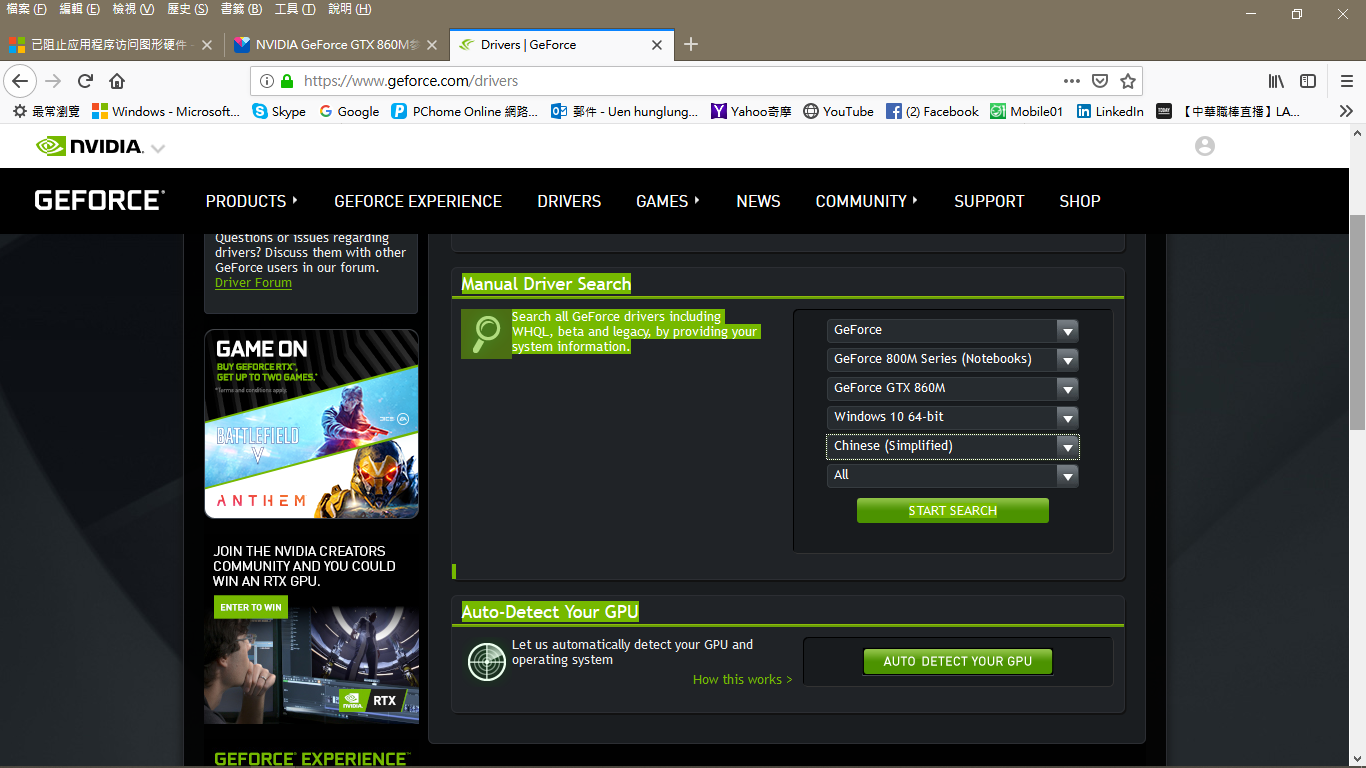
Task: Click the green padlock site security icon
Action: point(287,81)
